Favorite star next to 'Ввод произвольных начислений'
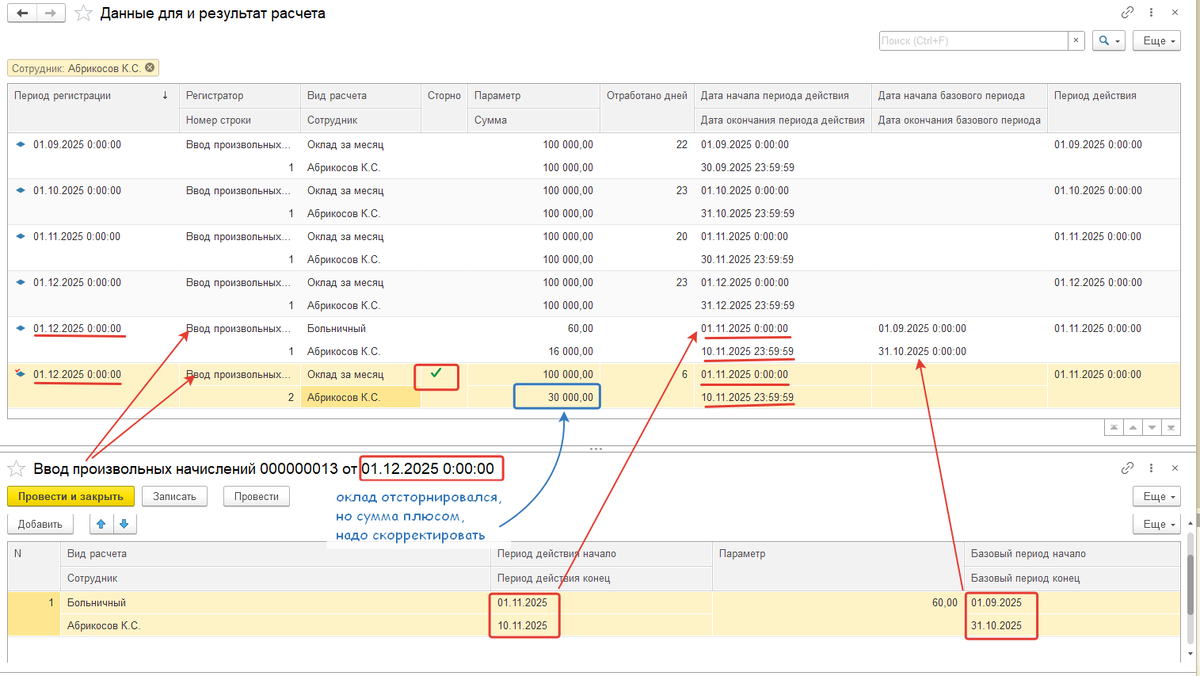Viewport: 1200px width, 676px height. click(17, 468)
